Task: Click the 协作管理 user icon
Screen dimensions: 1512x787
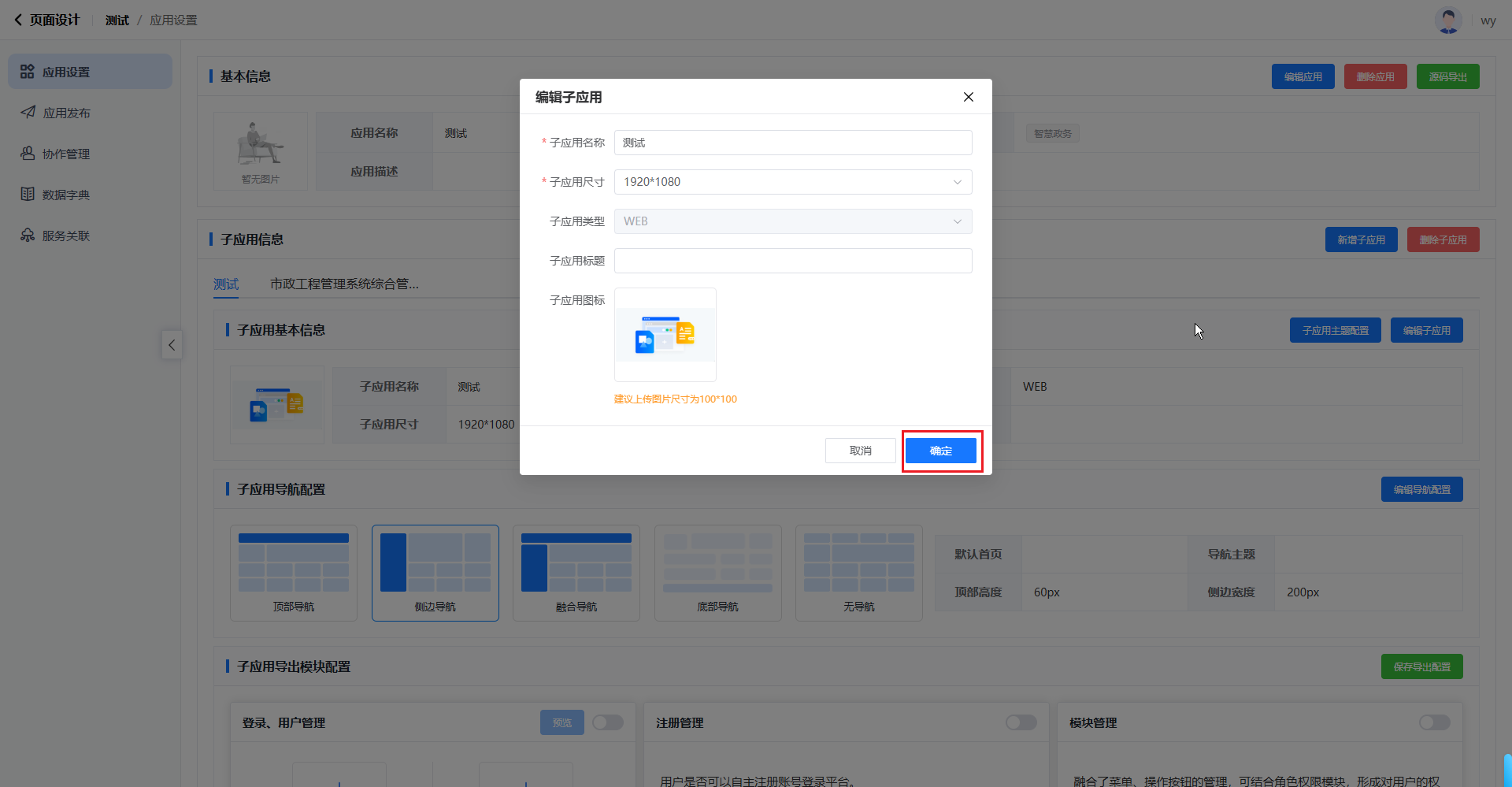Action: 28,154
